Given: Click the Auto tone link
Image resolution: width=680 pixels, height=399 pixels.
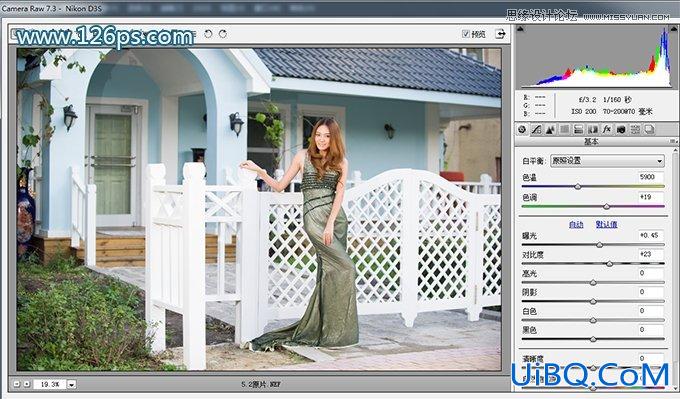Looking at the screenshot, I should pyautogui.click(x=576, y=225).
